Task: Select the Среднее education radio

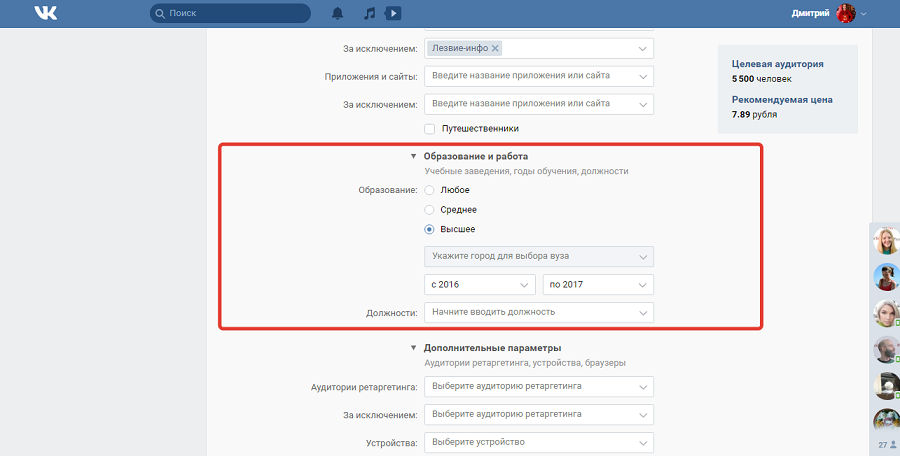Action: [x=429, y=210]
